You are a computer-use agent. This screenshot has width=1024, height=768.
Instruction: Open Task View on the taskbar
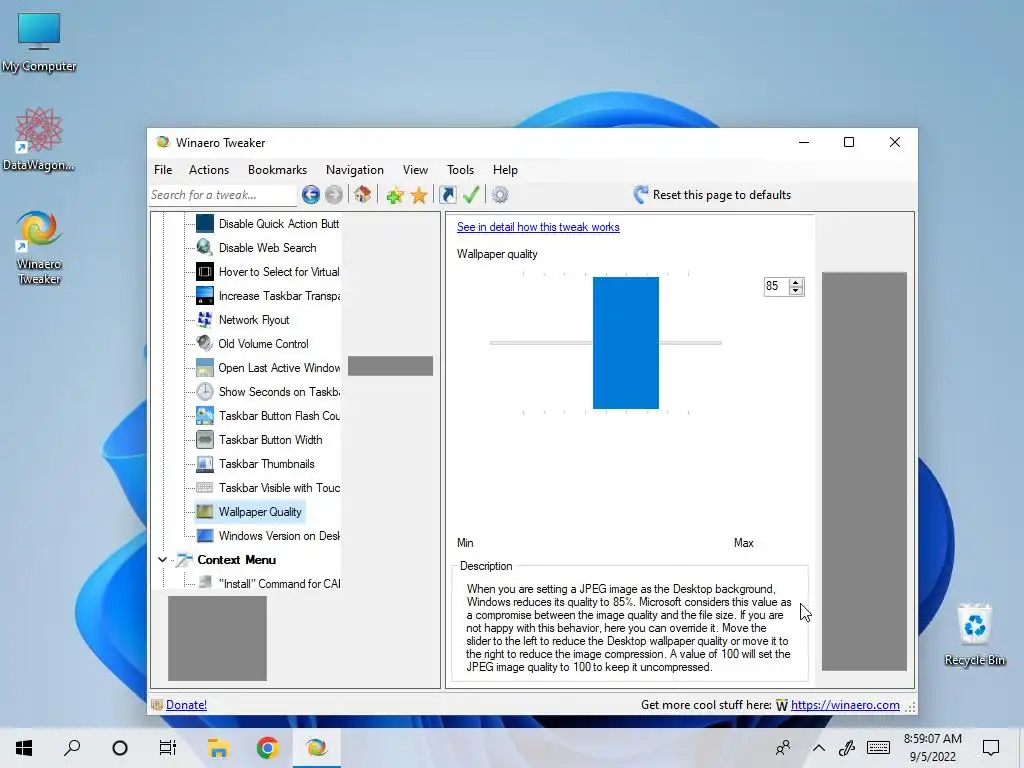[168, 748]
